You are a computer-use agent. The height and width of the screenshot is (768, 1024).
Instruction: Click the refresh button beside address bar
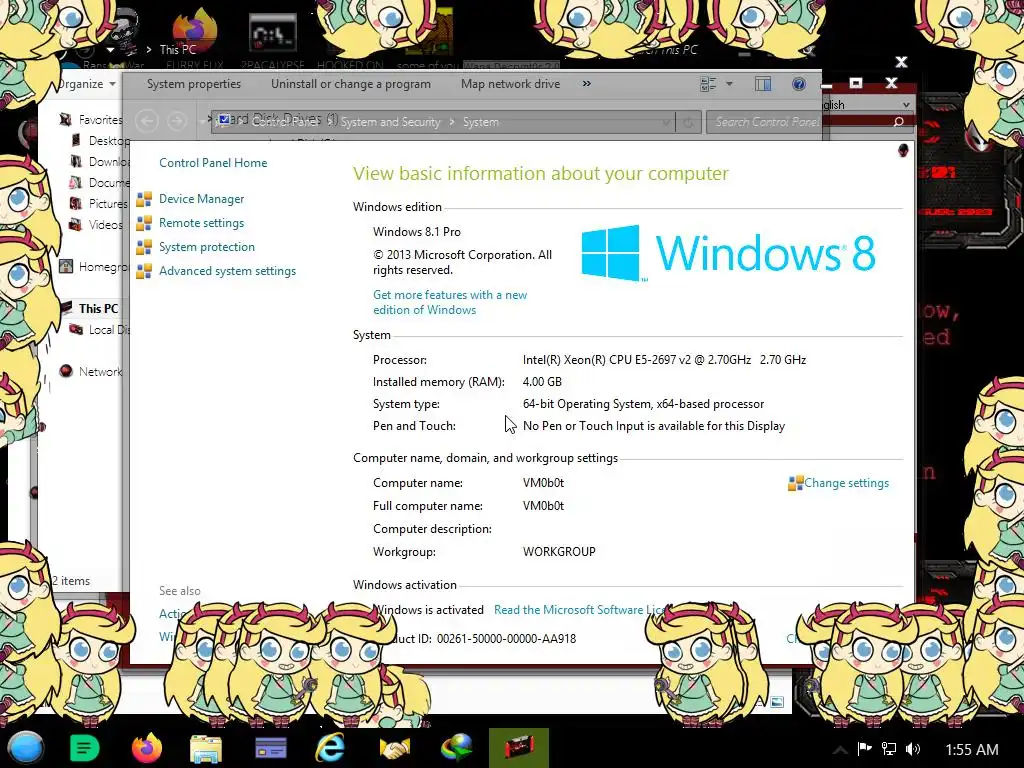[688, 122]
